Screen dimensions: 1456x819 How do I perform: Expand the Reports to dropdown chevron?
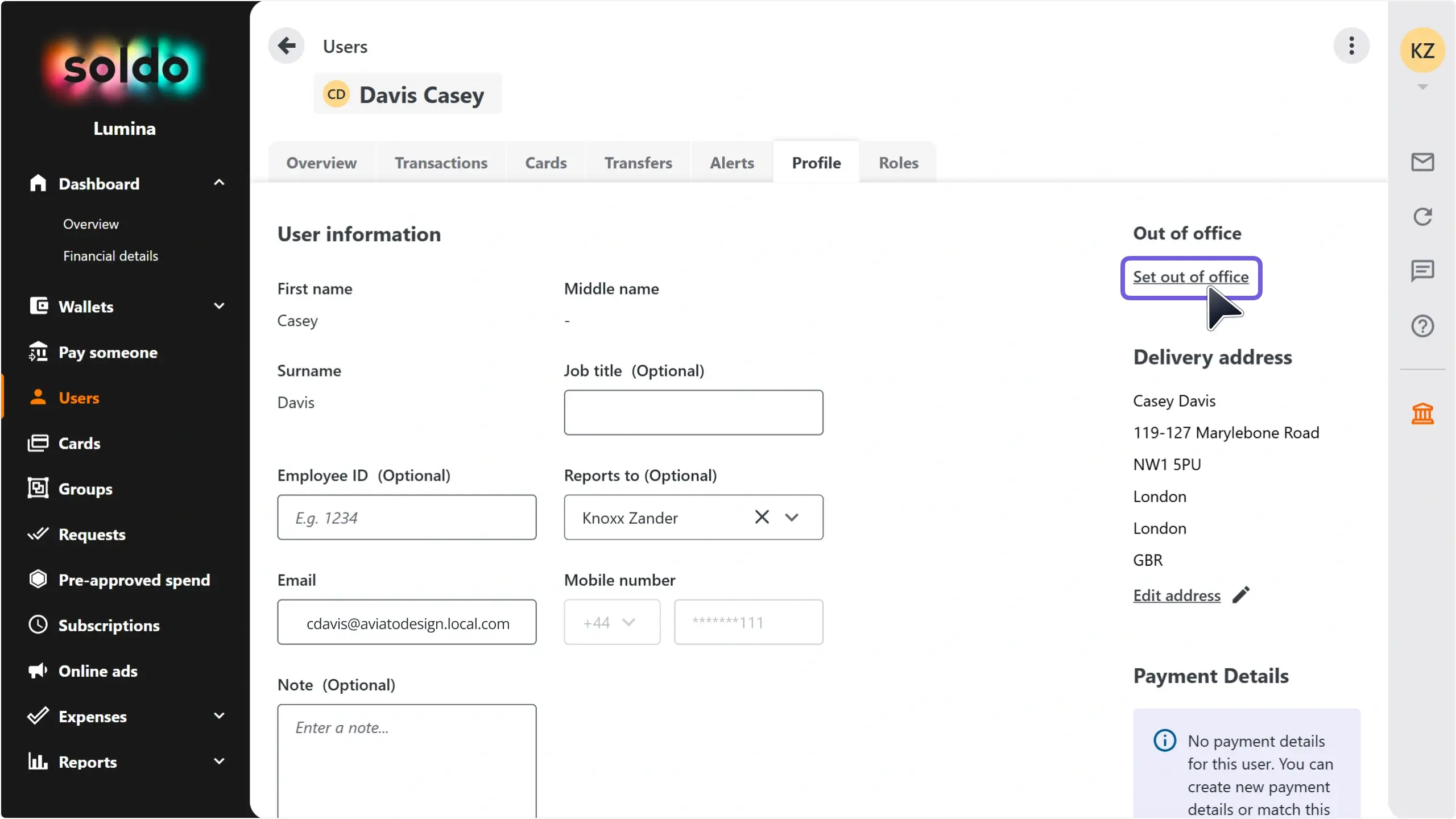[x=792, y=518]
